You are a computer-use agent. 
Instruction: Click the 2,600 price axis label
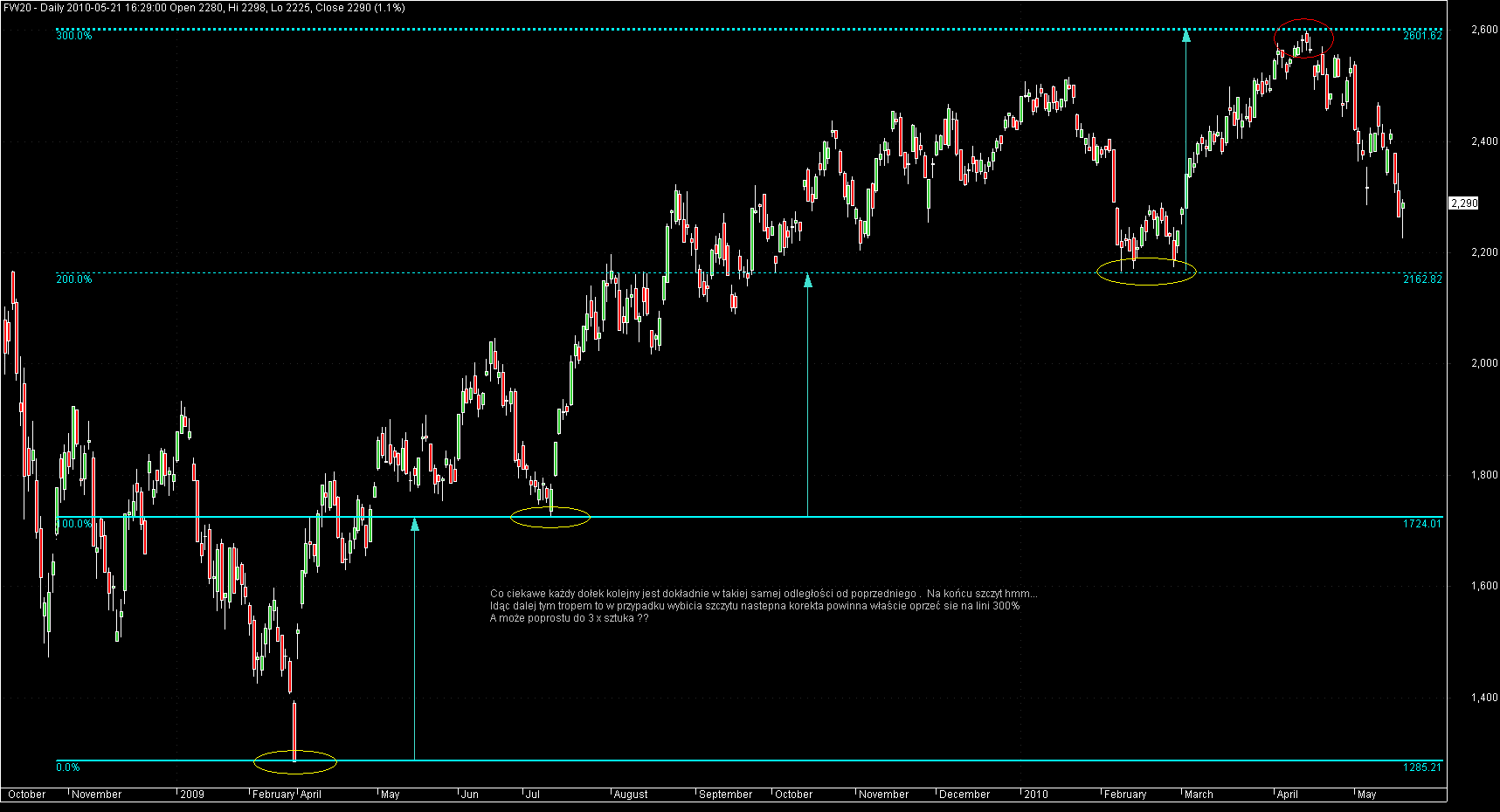(x=1484, y=30)
